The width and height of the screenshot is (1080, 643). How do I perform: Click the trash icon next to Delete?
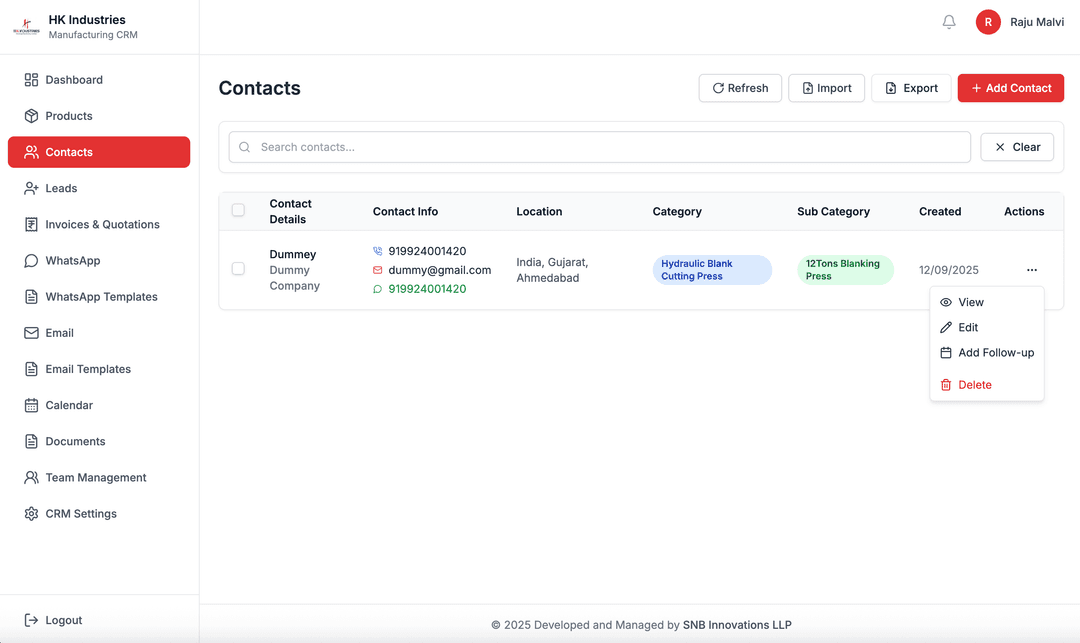coord(946,385)
